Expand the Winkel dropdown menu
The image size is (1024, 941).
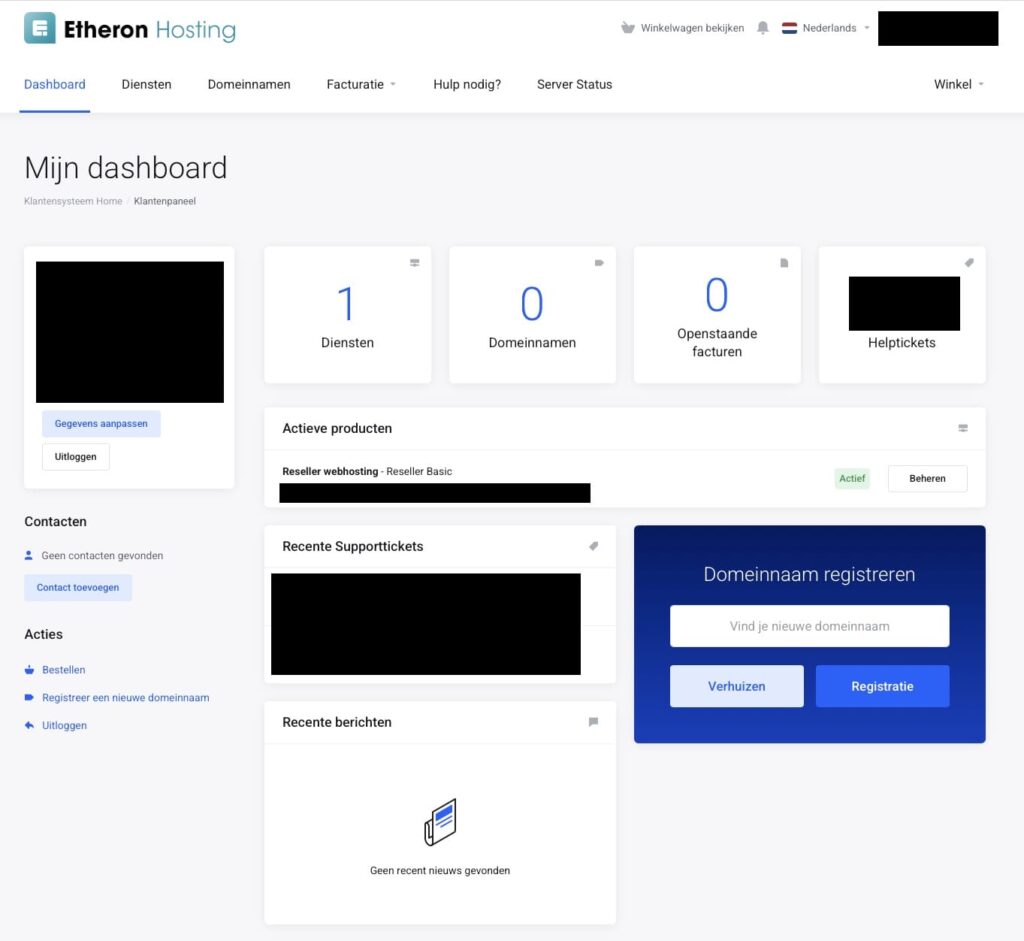958,84
